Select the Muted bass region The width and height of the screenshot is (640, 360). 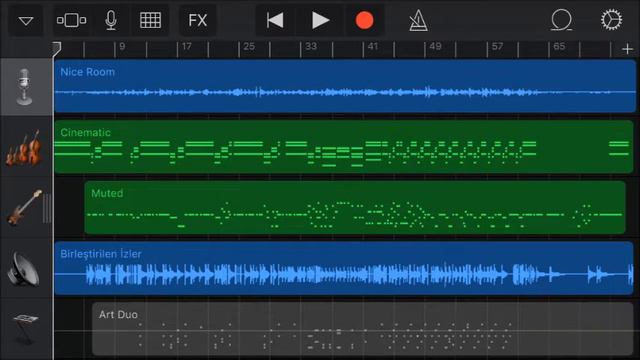355,207
